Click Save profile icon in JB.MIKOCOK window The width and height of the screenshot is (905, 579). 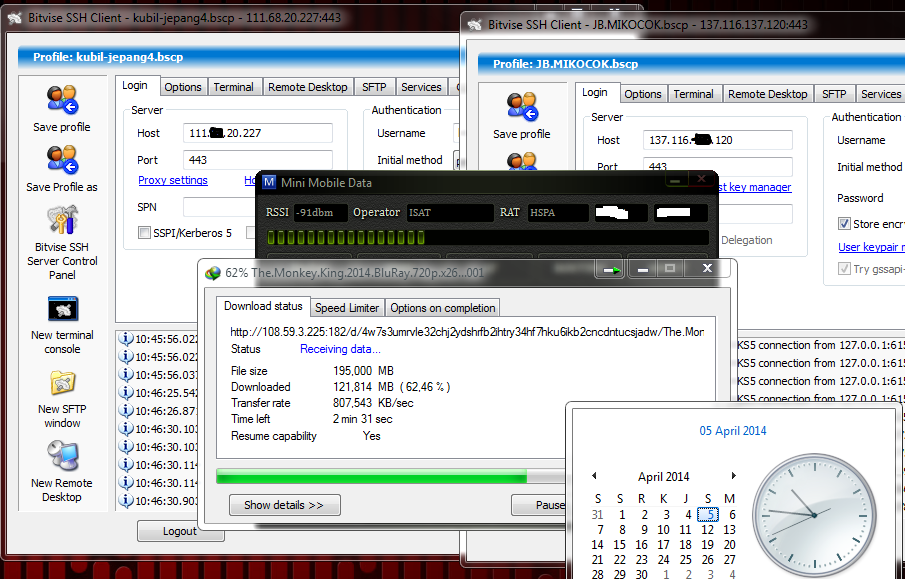click(x=521, y=105)
